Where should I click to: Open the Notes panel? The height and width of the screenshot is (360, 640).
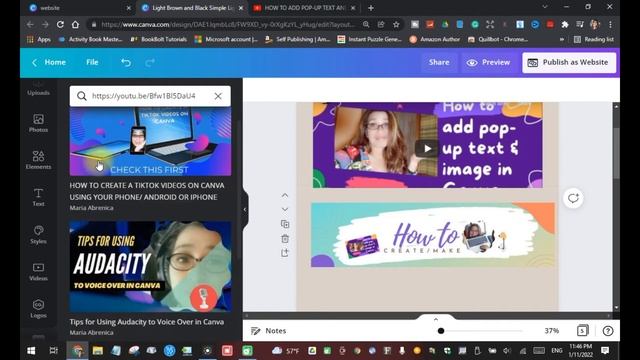(x=268, y=331)
